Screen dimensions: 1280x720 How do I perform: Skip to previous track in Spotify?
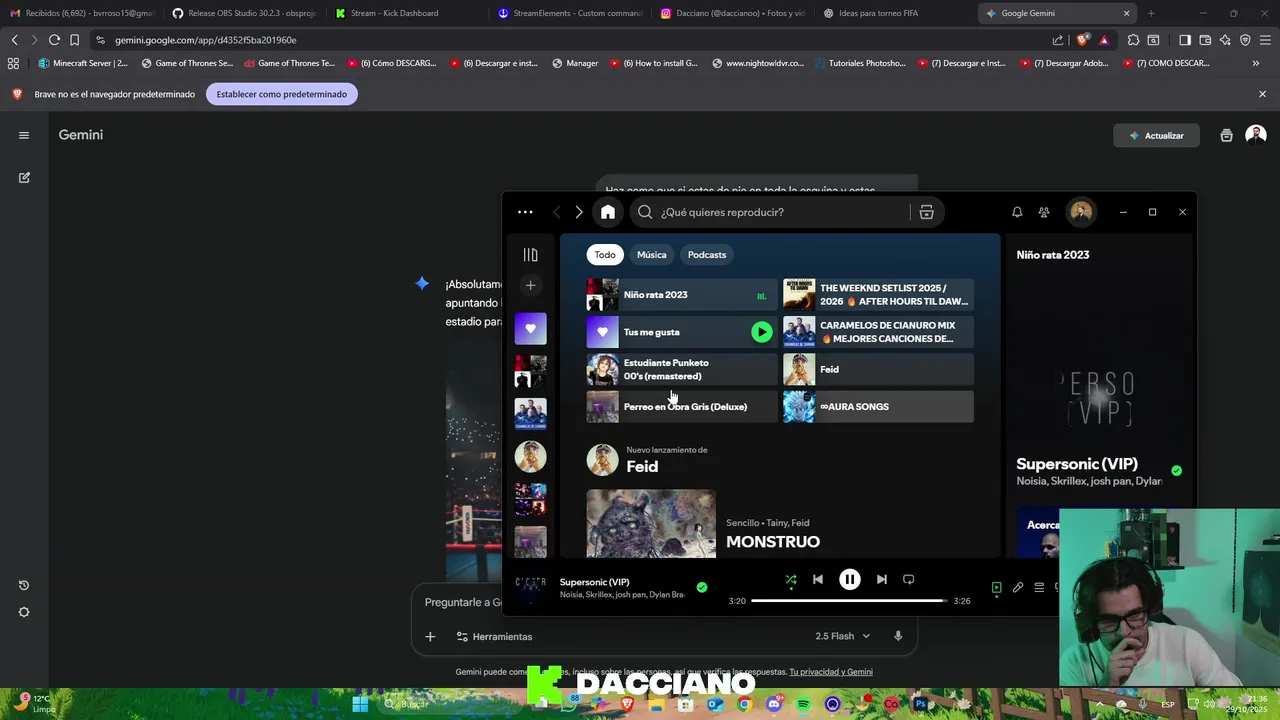(818, 579)
